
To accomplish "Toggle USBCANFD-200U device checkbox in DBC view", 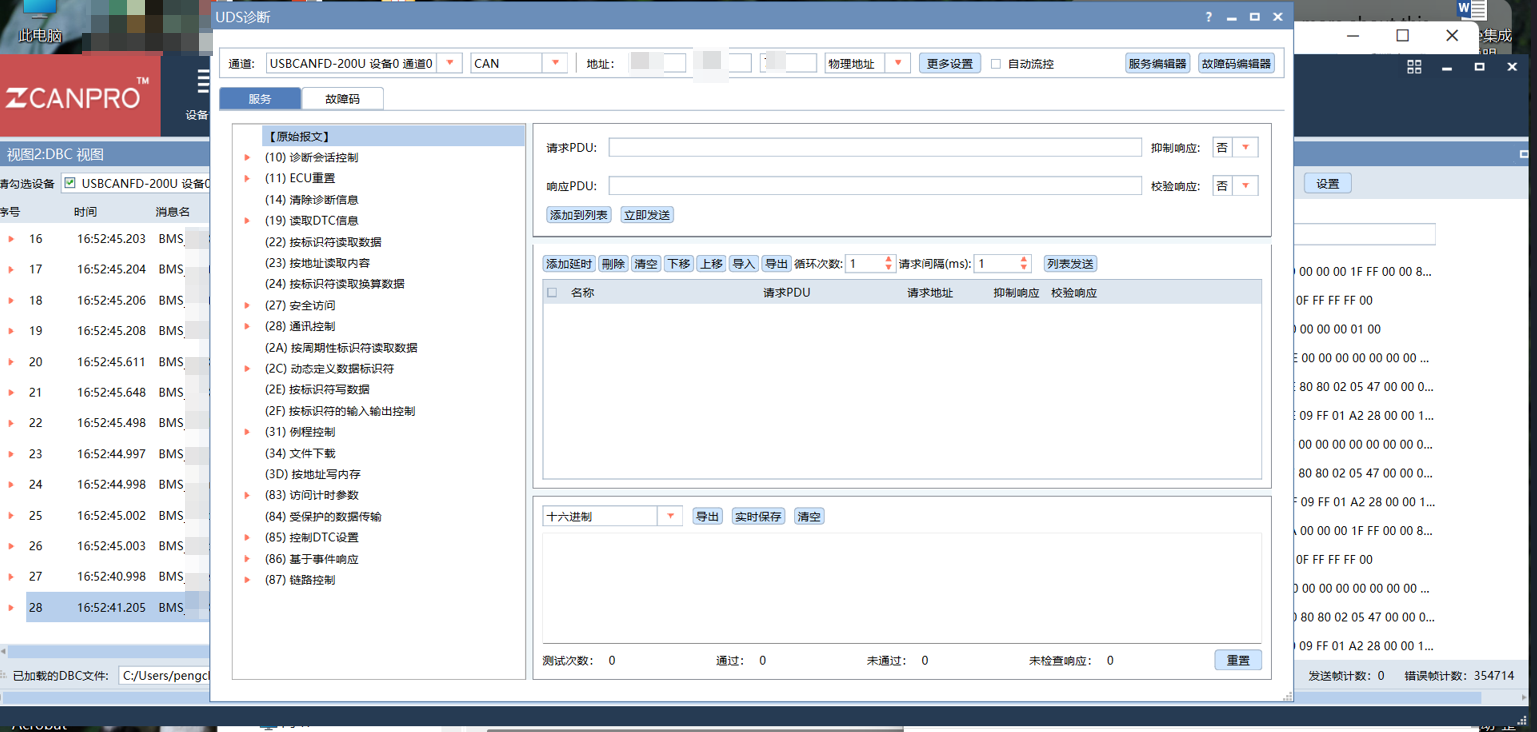I will [x=70, y=183].
